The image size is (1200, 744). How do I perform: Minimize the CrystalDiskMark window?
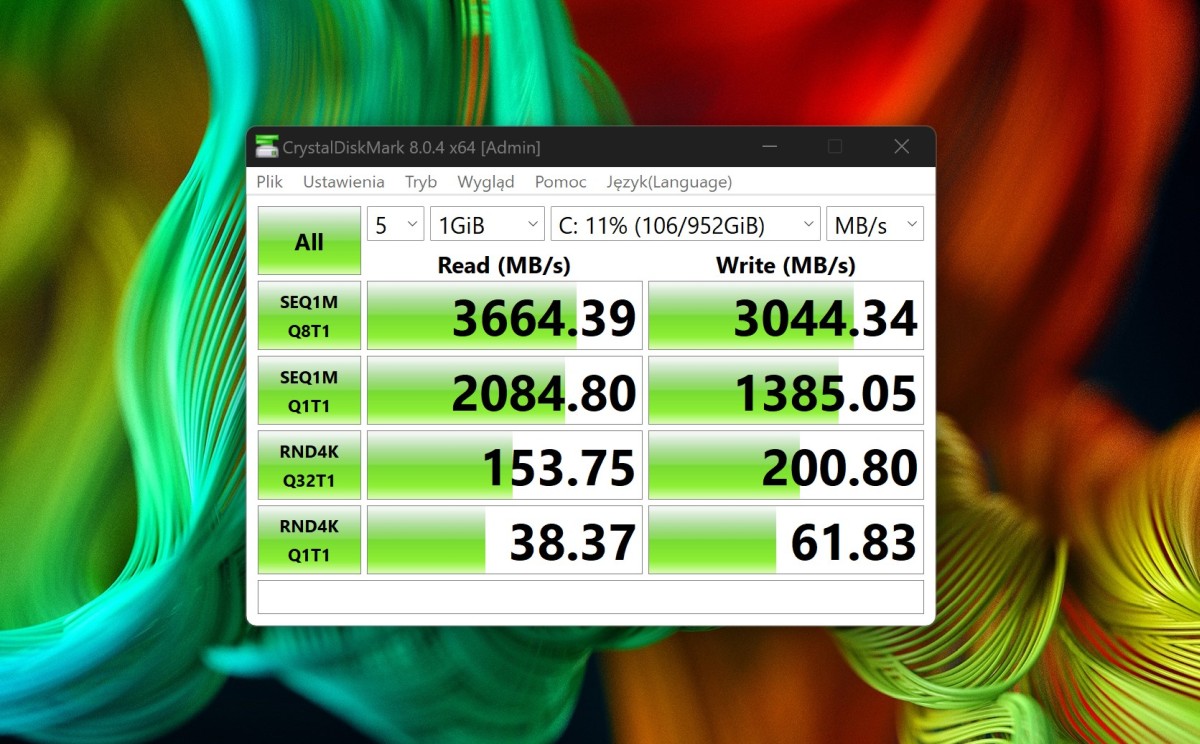[769, 147]
